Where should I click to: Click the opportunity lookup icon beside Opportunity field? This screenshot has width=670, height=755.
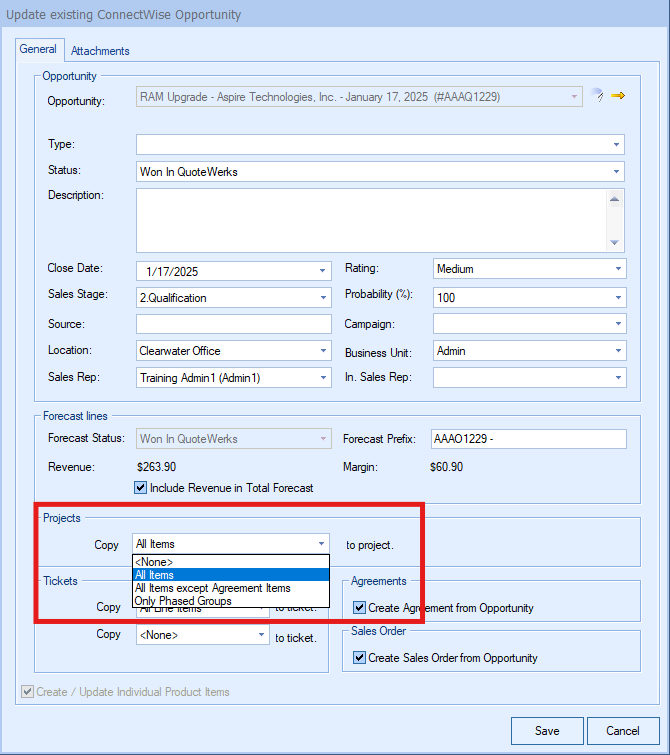coord(598,96)
